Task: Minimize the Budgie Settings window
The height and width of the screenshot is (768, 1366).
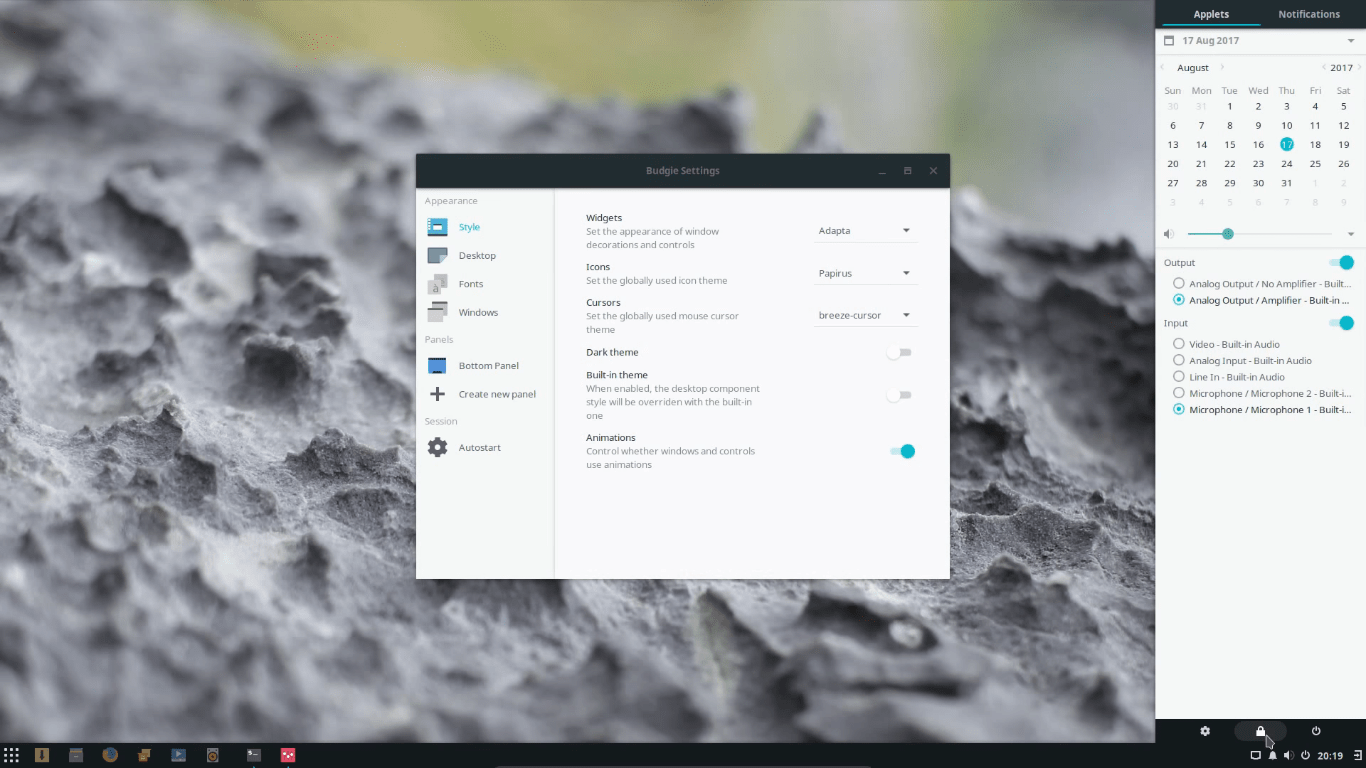Action: (882, 171)
